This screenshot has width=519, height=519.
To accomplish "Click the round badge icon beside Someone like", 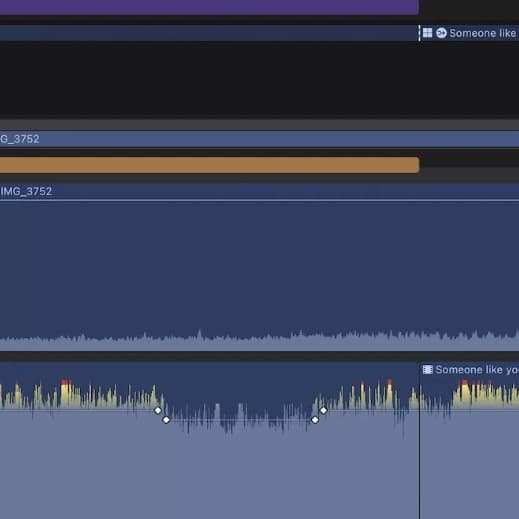I will [x=441, y=33].
